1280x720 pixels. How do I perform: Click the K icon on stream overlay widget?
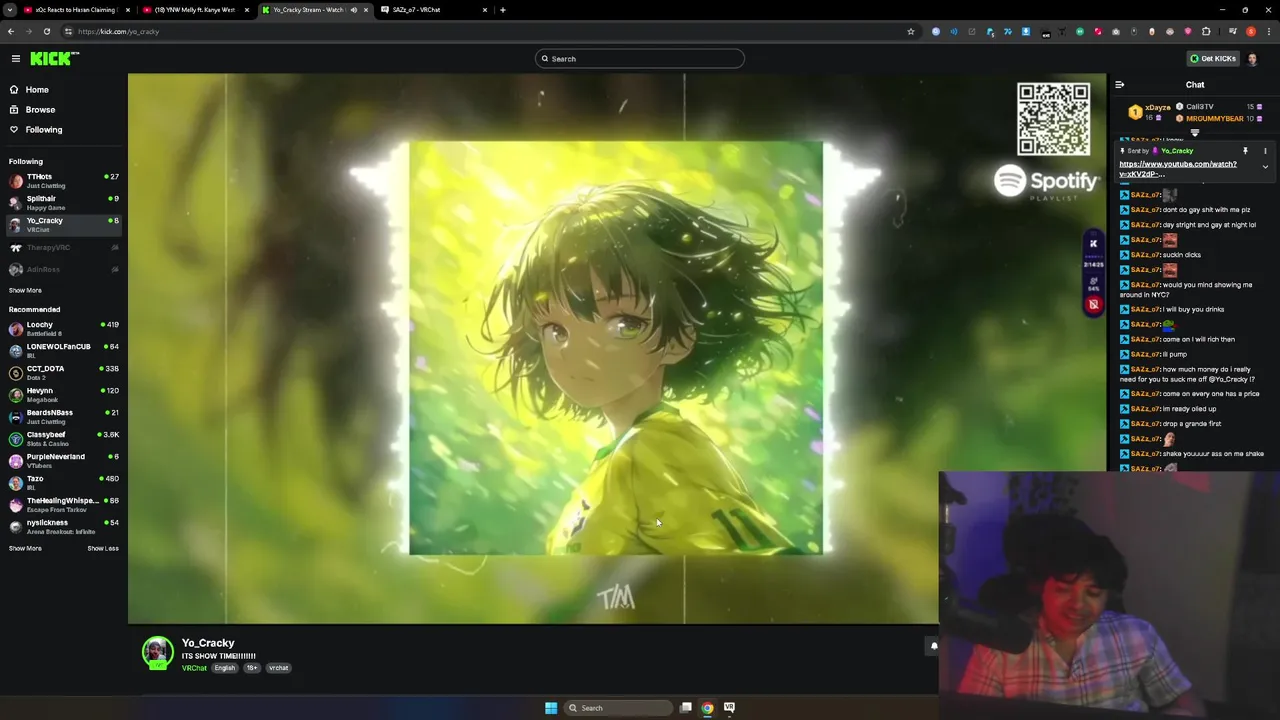click(x=1093, y=244)
